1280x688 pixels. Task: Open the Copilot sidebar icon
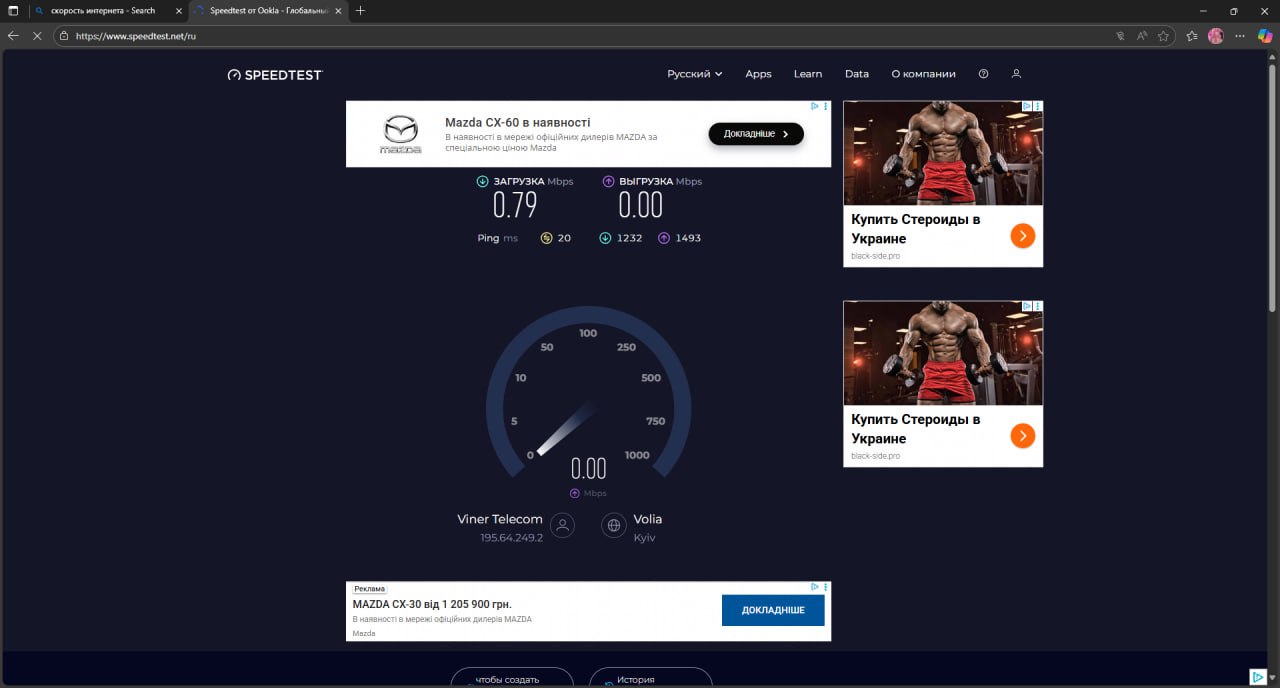pyautogui.click(x=1264, y=36)
